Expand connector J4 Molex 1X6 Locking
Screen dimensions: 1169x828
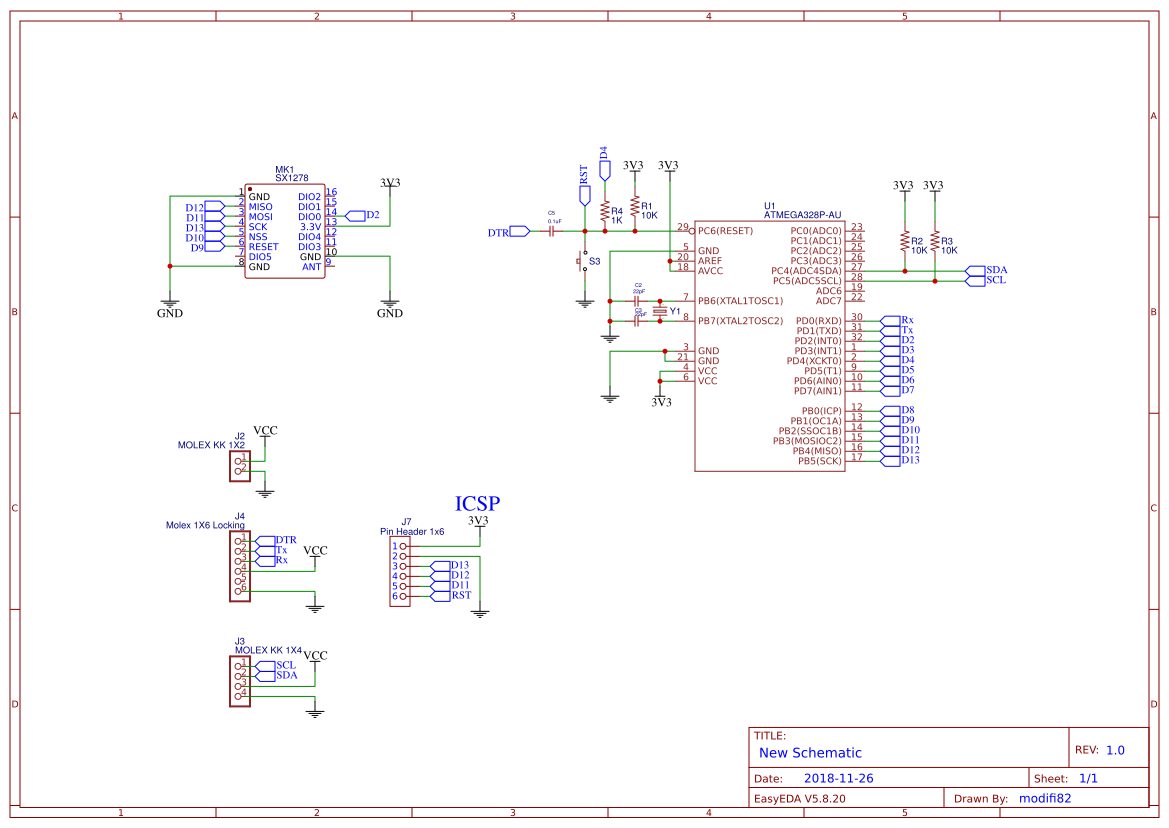point(237,566)
